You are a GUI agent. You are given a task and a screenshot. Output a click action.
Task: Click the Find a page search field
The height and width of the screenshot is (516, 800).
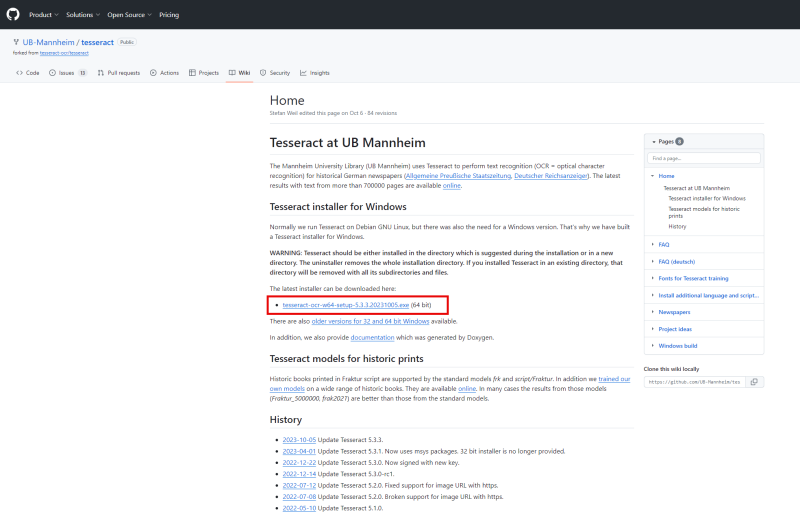704,158
